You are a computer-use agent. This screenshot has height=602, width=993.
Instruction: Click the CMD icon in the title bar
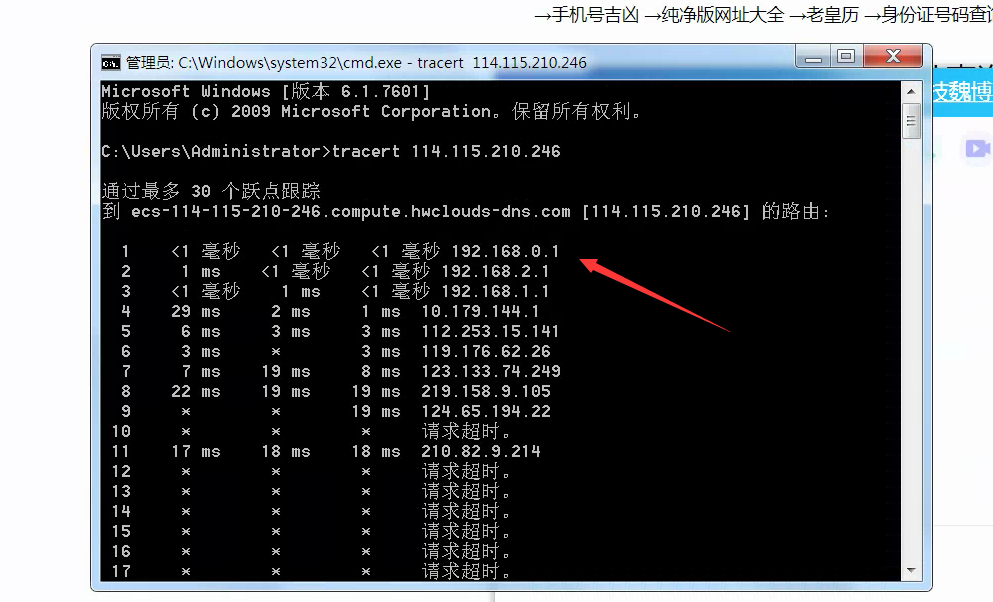tap(110, 61)
